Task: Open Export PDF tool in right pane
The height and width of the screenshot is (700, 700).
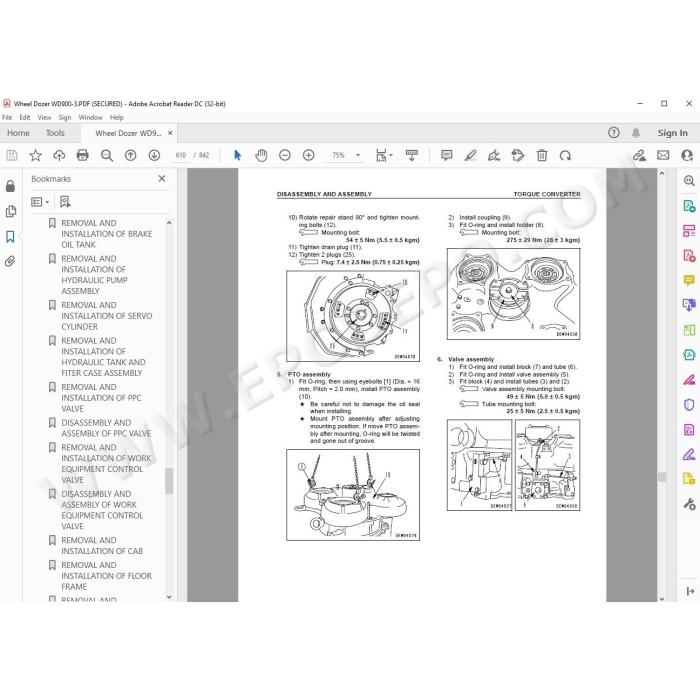Action: pos(689,206)
